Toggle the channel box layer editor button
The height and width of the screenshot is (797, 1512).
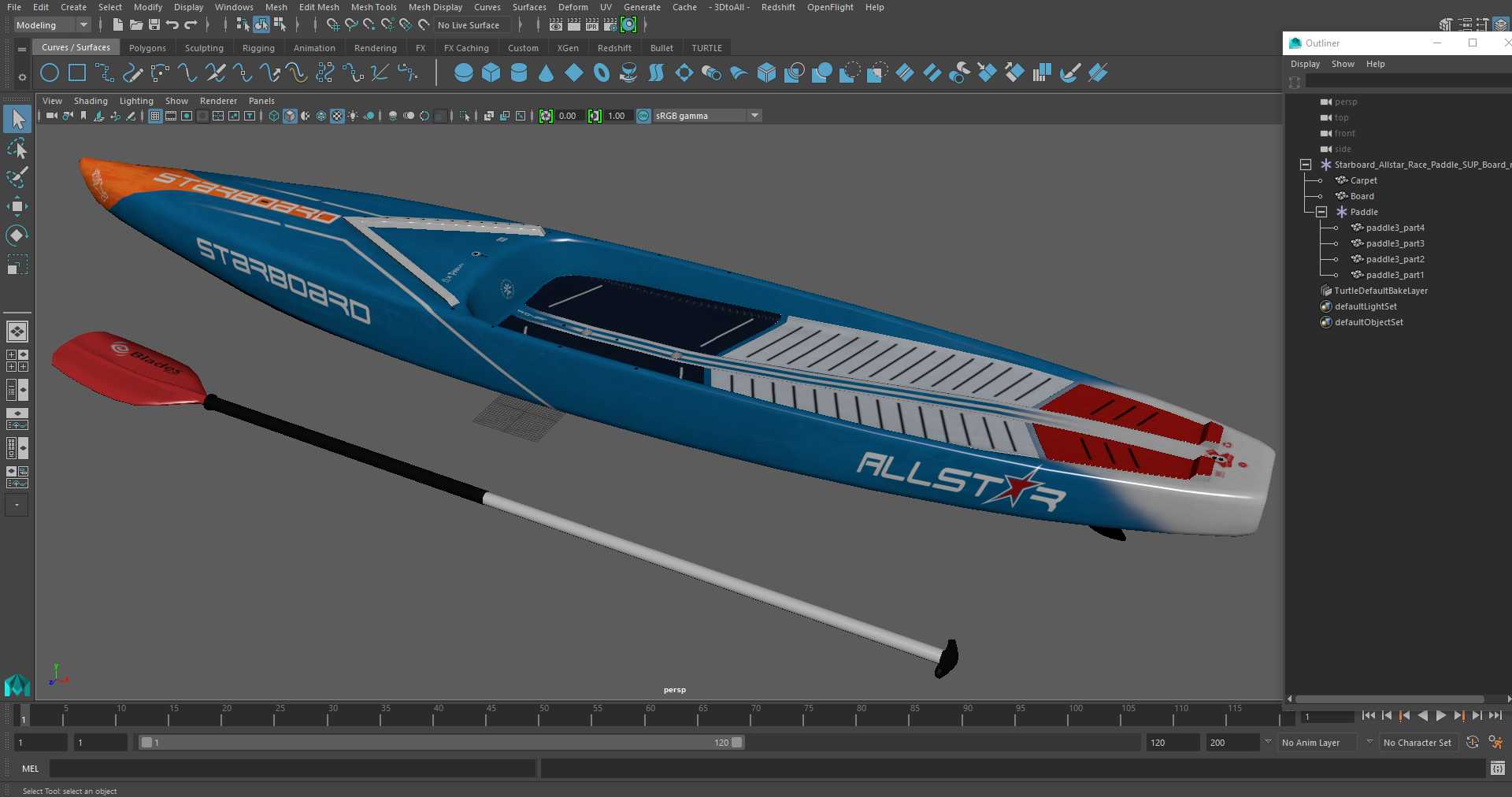point(1502,25)
